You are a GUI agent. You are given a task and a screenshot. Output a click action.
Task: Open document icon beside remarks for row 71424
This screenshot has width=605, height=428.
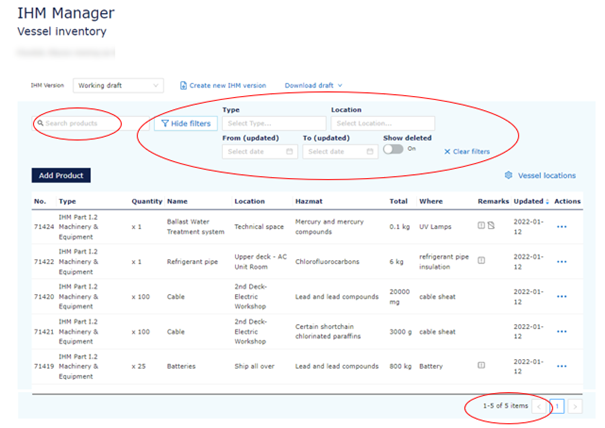[x=491, y=225]
